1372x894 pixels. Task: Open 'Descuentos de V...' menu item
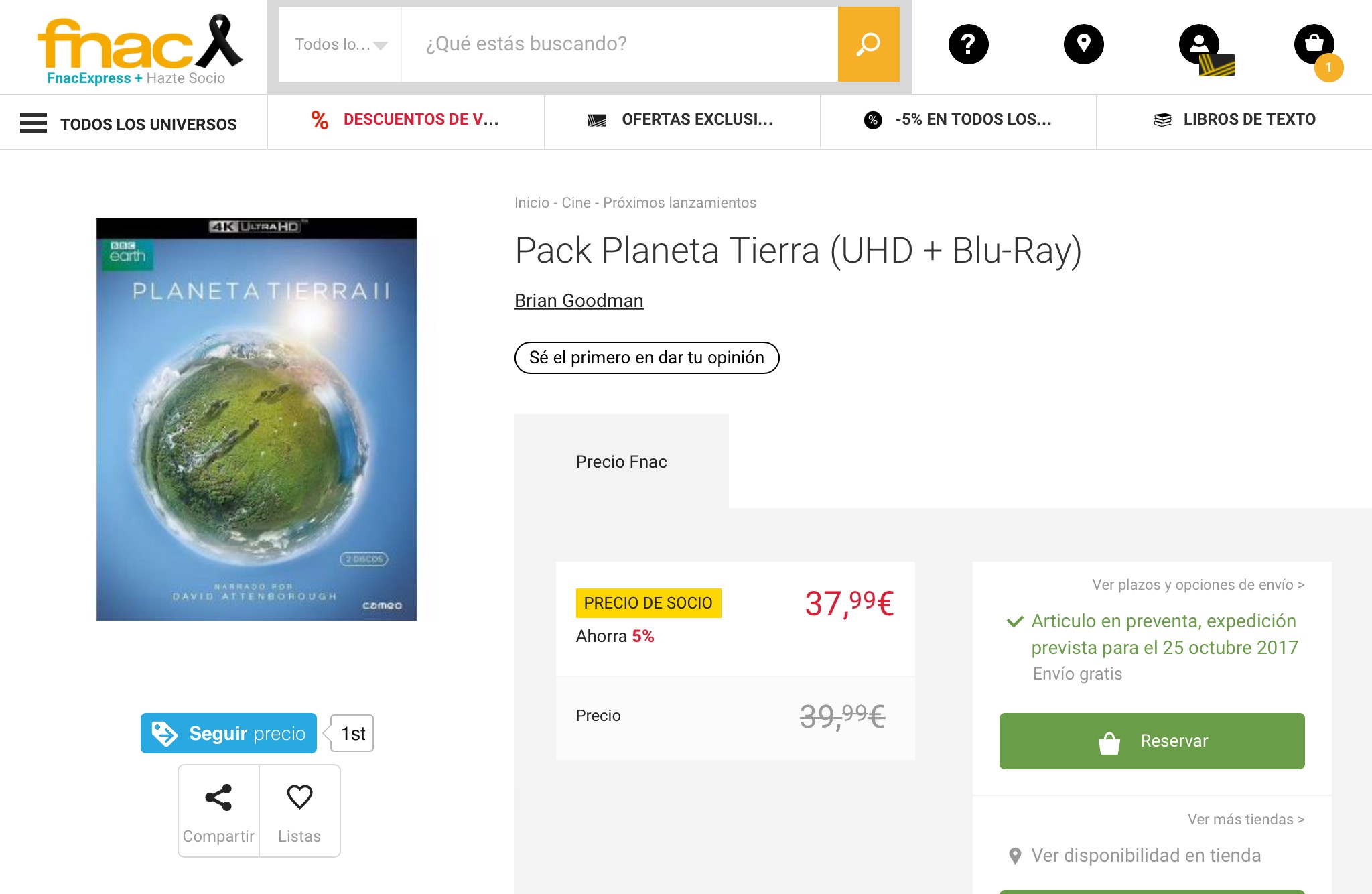pos(405,119)
